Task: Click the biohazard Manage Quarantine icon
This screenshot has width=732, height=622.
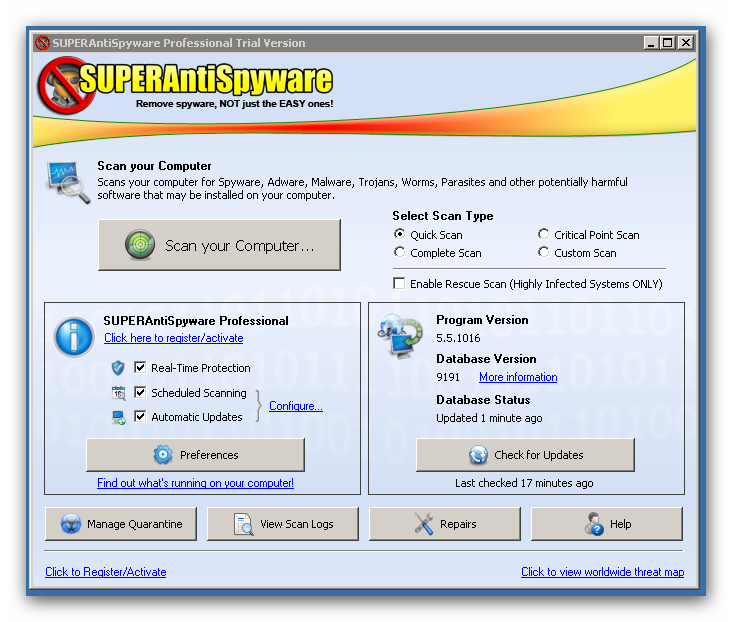Action: click(71, 524)
